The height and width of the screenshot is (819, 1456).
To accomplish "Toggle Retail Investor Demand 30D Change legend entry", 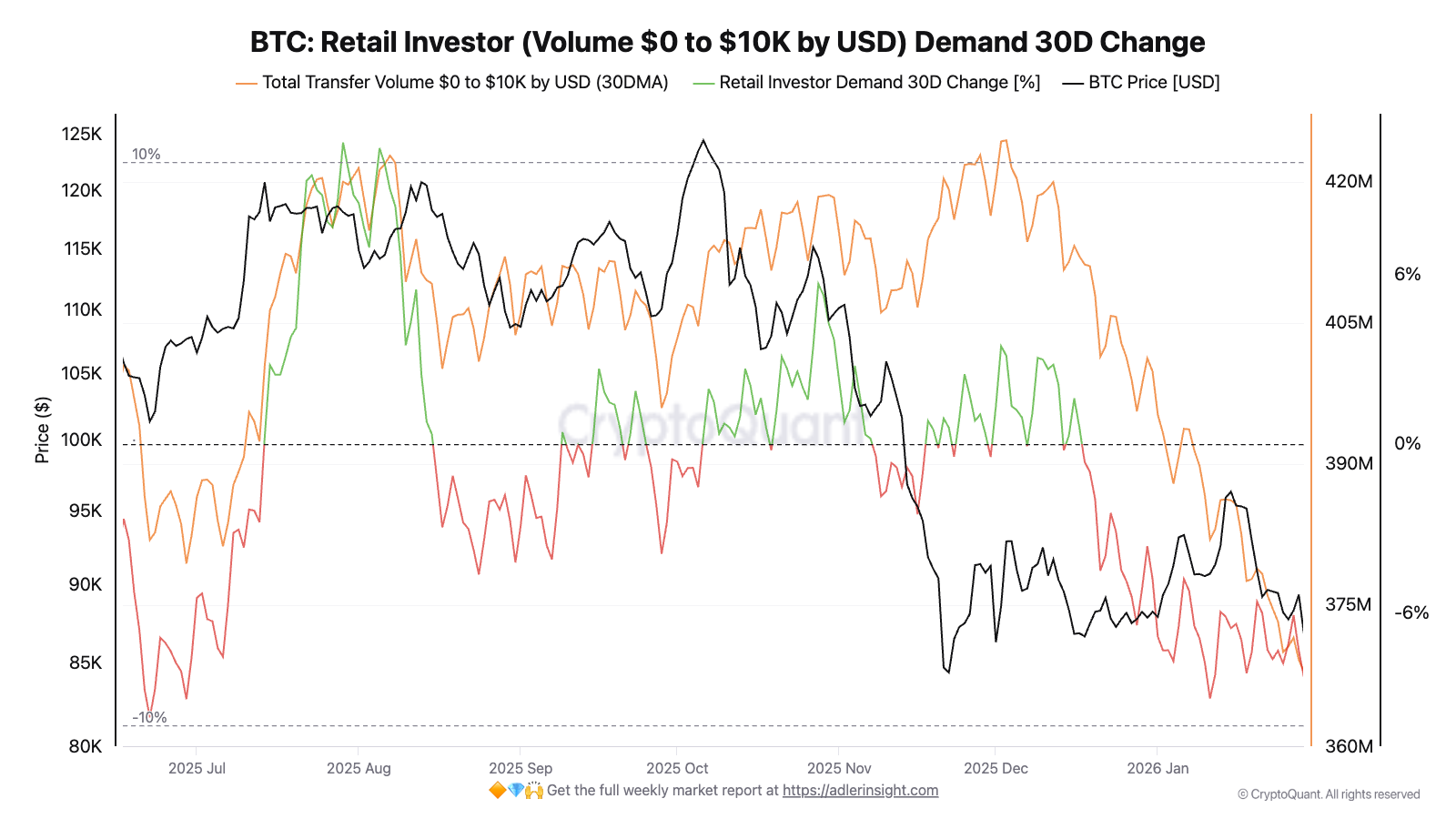I will pos(879,82).
